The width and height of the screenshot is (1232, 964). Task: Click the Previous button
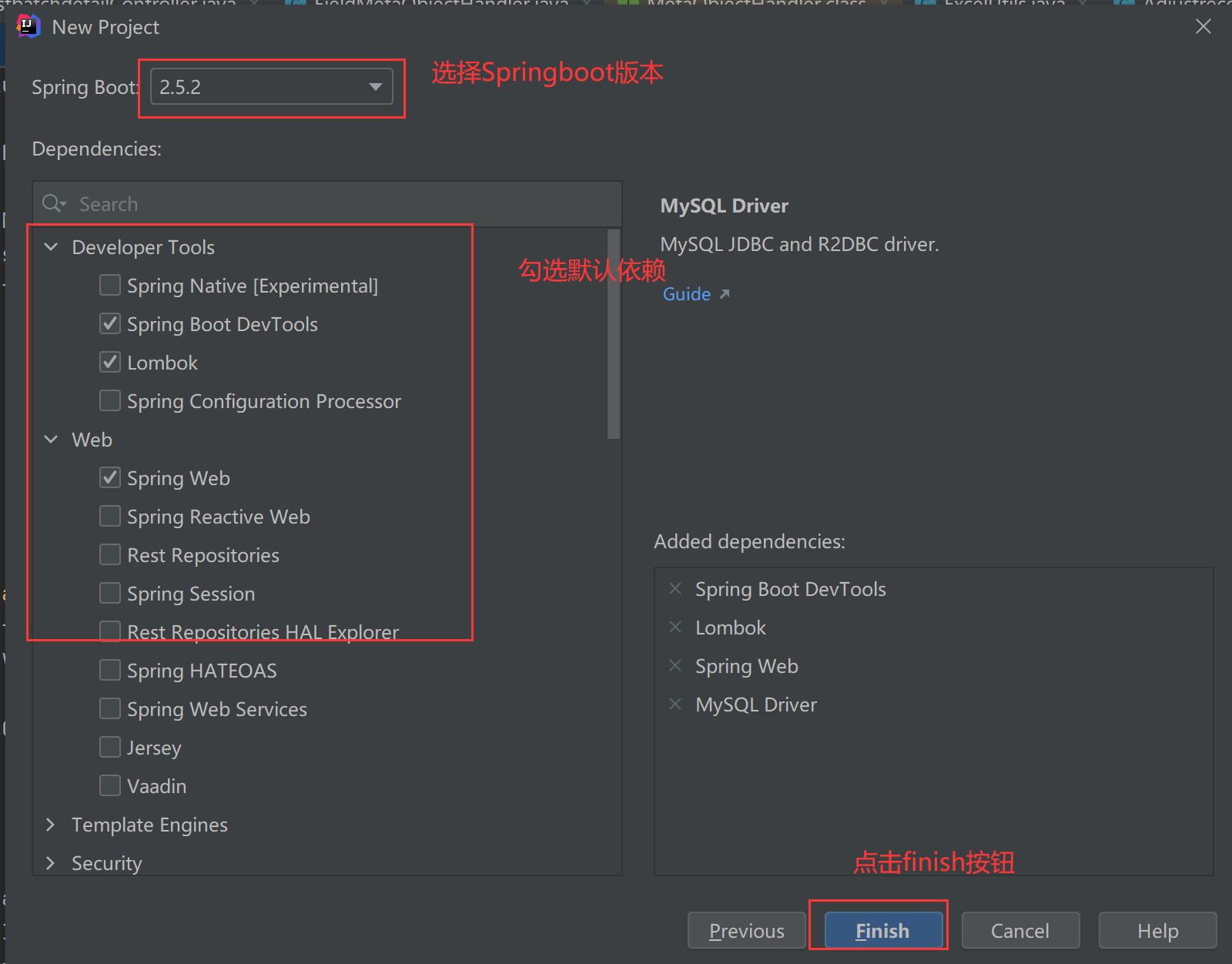tap(747, 931)
